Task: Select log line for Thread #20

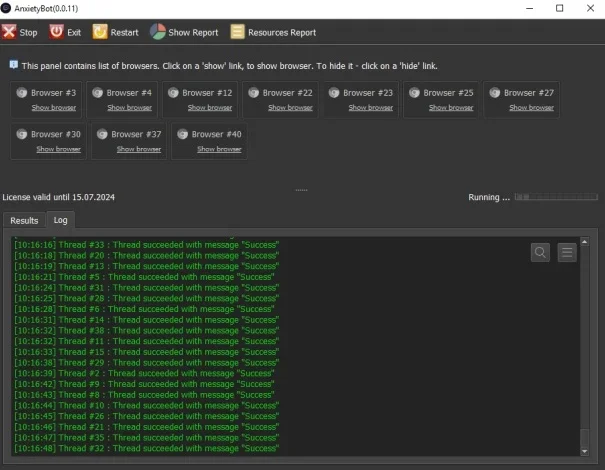Action: click(x=147, y=256)
